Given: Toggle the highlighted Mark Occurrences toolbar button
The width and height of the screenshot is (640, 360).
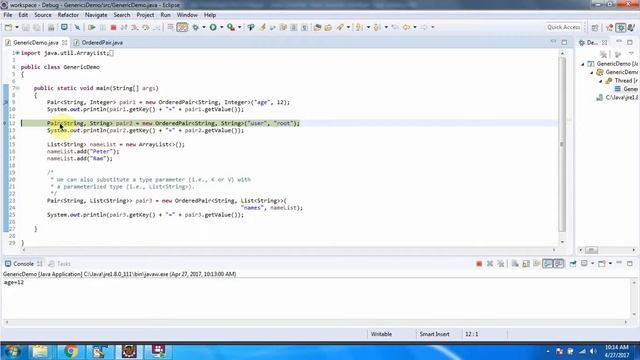Looking at the screenshot, I should (x=182, y=27).
